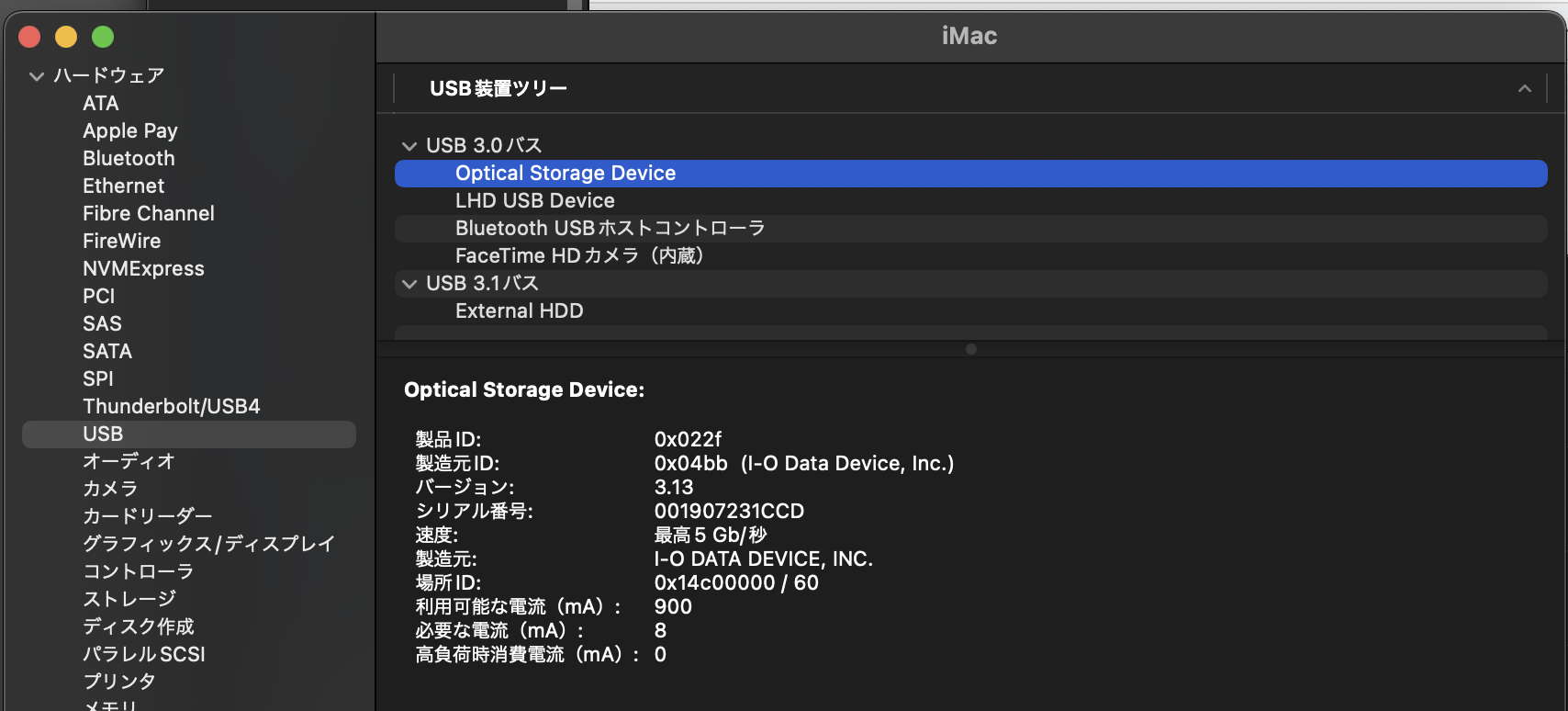Select Apple Pay sidebar item
Image resolution: width=1568 pixels, height=711 pixels.
(129, 131)
